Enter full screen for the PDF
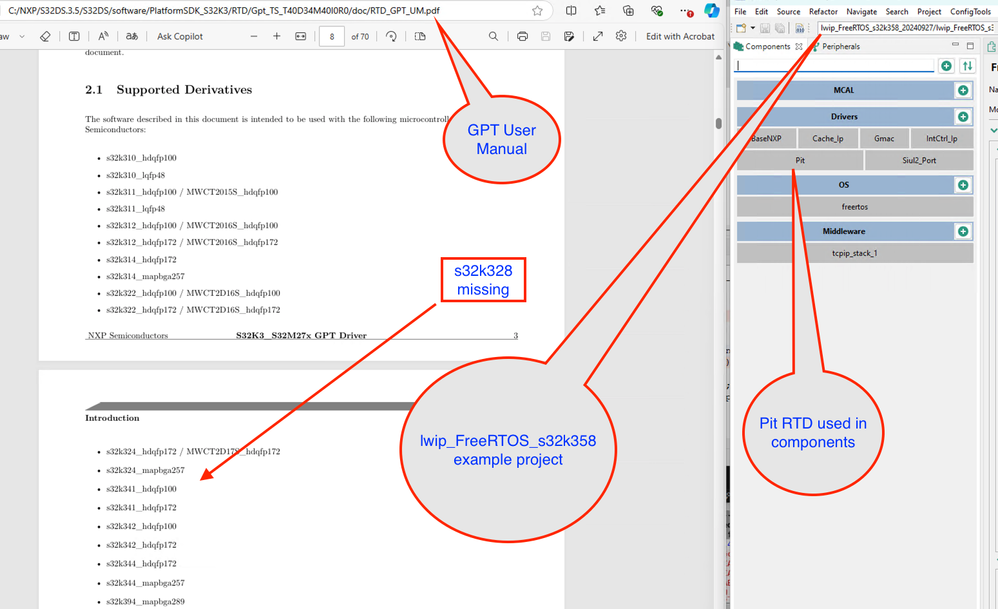Screen dimensions: 998x609 point(598,36)
